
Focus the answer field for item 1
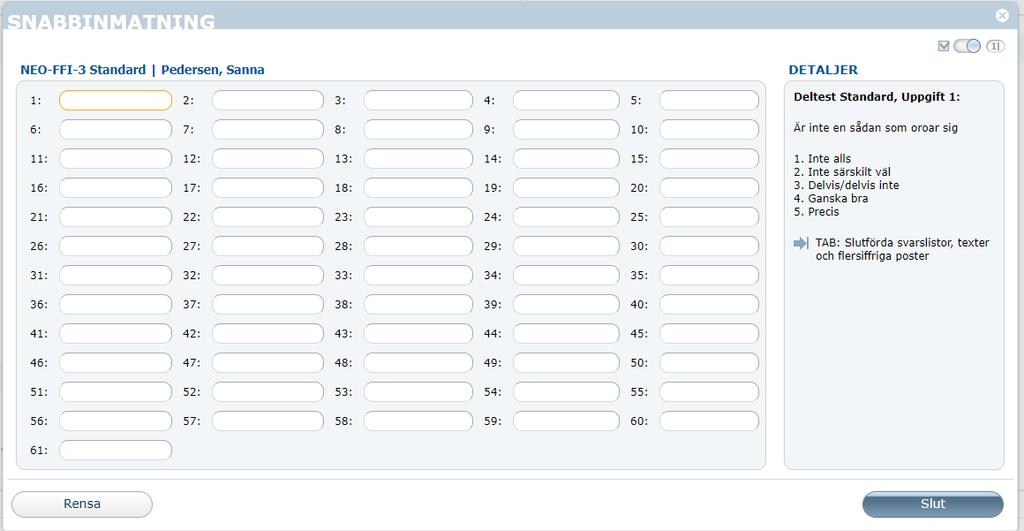(116, 101)
